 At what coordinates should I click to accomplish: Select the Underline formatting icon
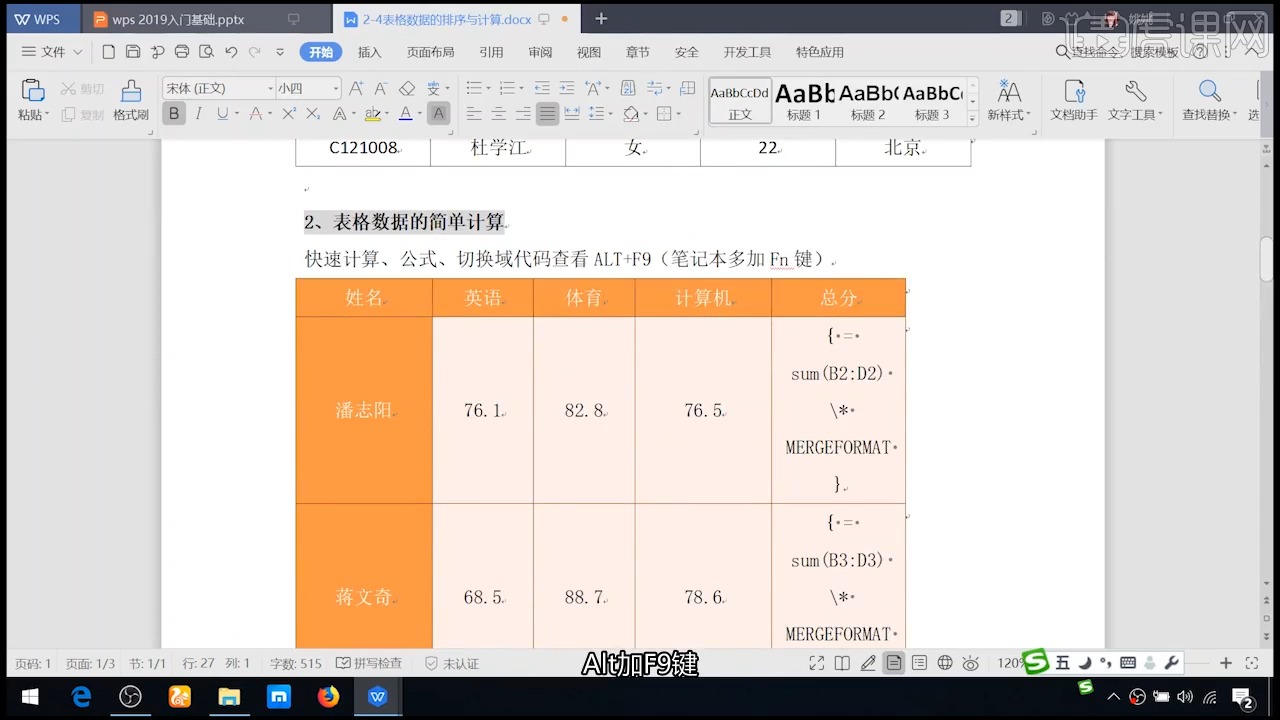pyautogui.click(x=220, y=113)
